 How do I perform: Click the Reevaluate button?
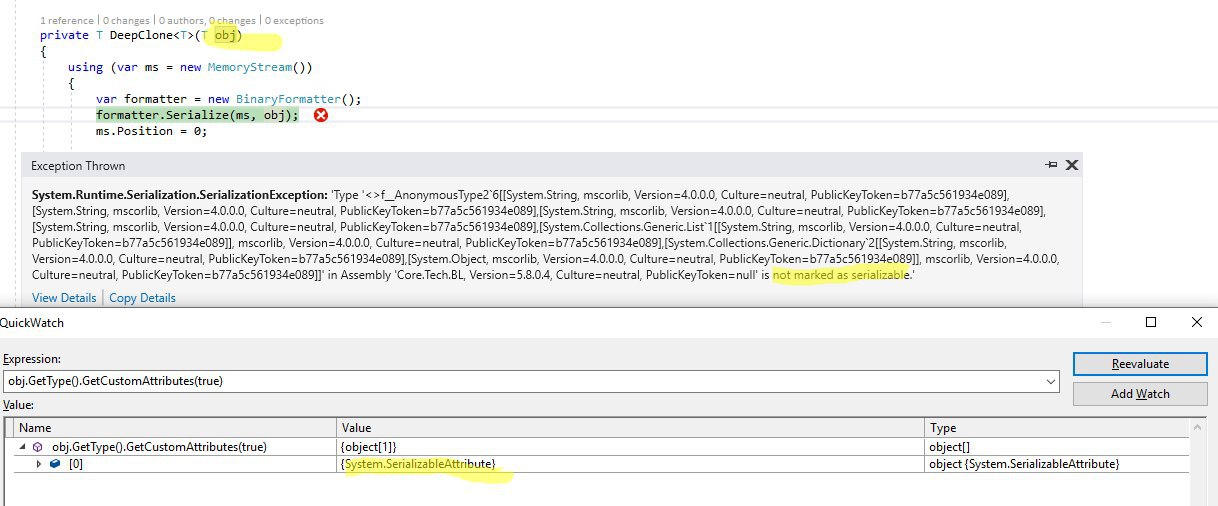coord(1139,364)
